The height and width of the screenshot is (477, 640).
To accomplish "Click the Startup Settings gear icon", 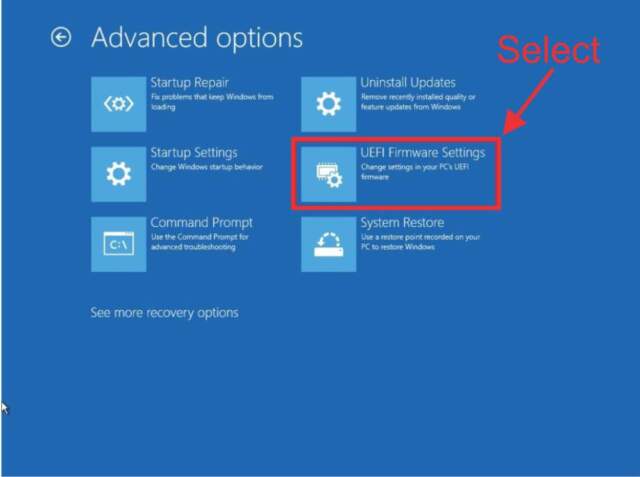I will [x=118, y=174].
